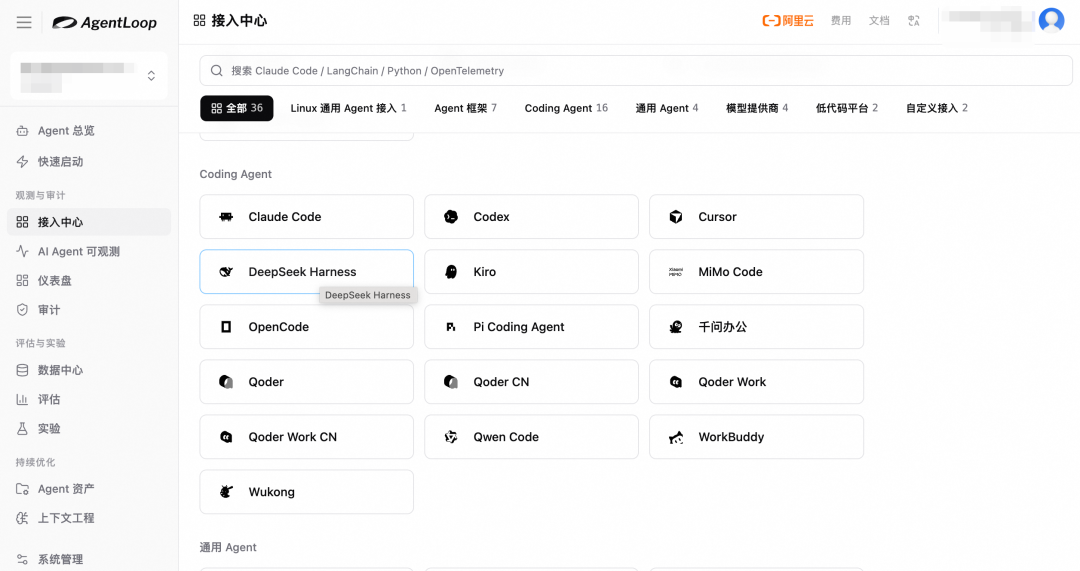The width and height of the screenshot is (1080, 571).
Task: Switch to 低代码平台 tab
Action: click(847, 108)
